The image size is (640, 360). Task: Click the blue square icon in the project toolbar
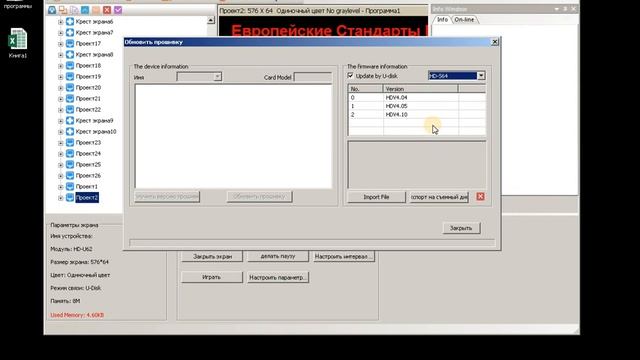point(85,10)
